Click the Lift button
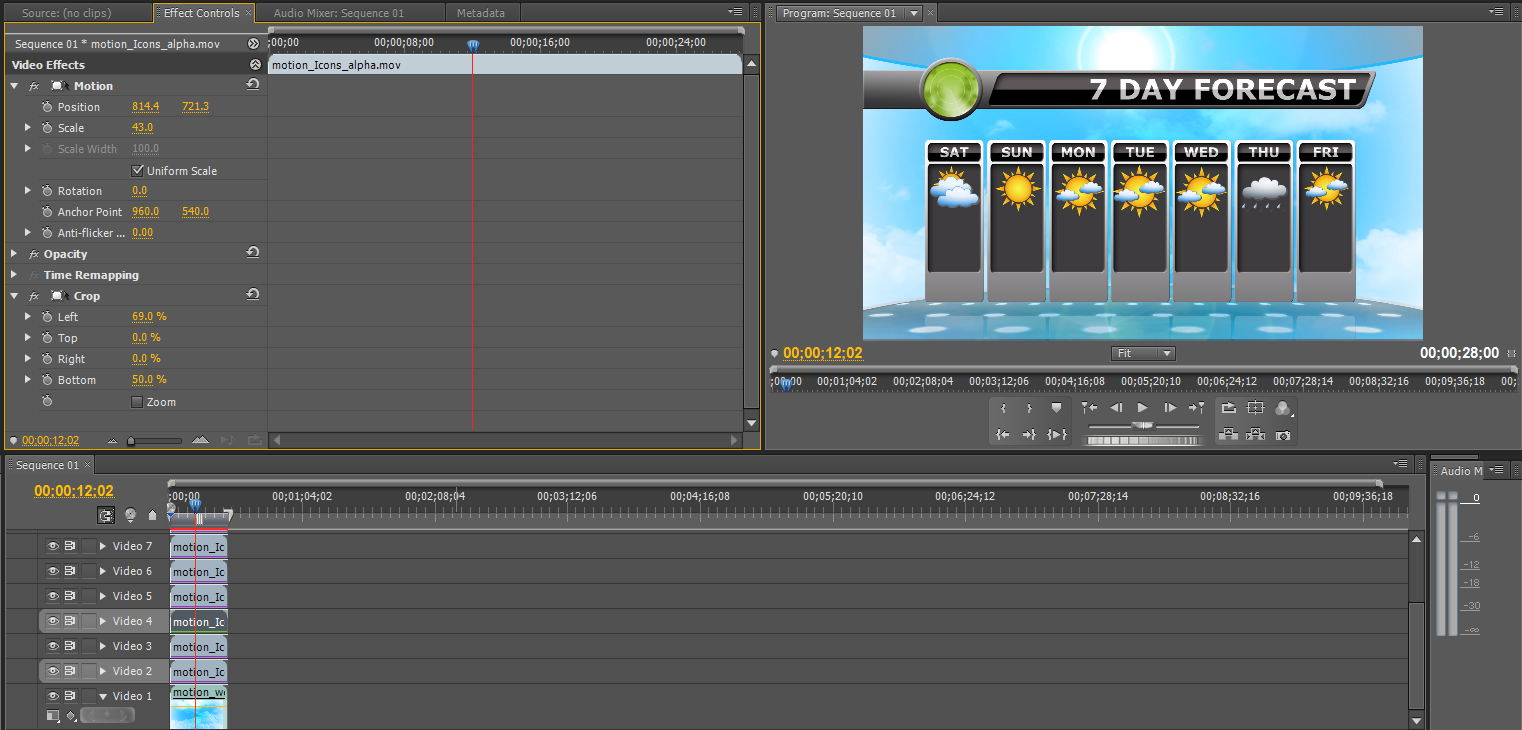Viewport: 1522px width, 730px height. (1229, 434)
